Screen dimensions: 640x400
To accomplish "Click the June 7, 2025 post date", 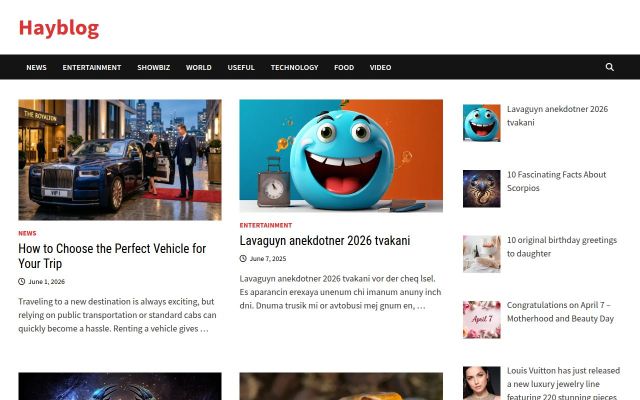I will point(268,258).
